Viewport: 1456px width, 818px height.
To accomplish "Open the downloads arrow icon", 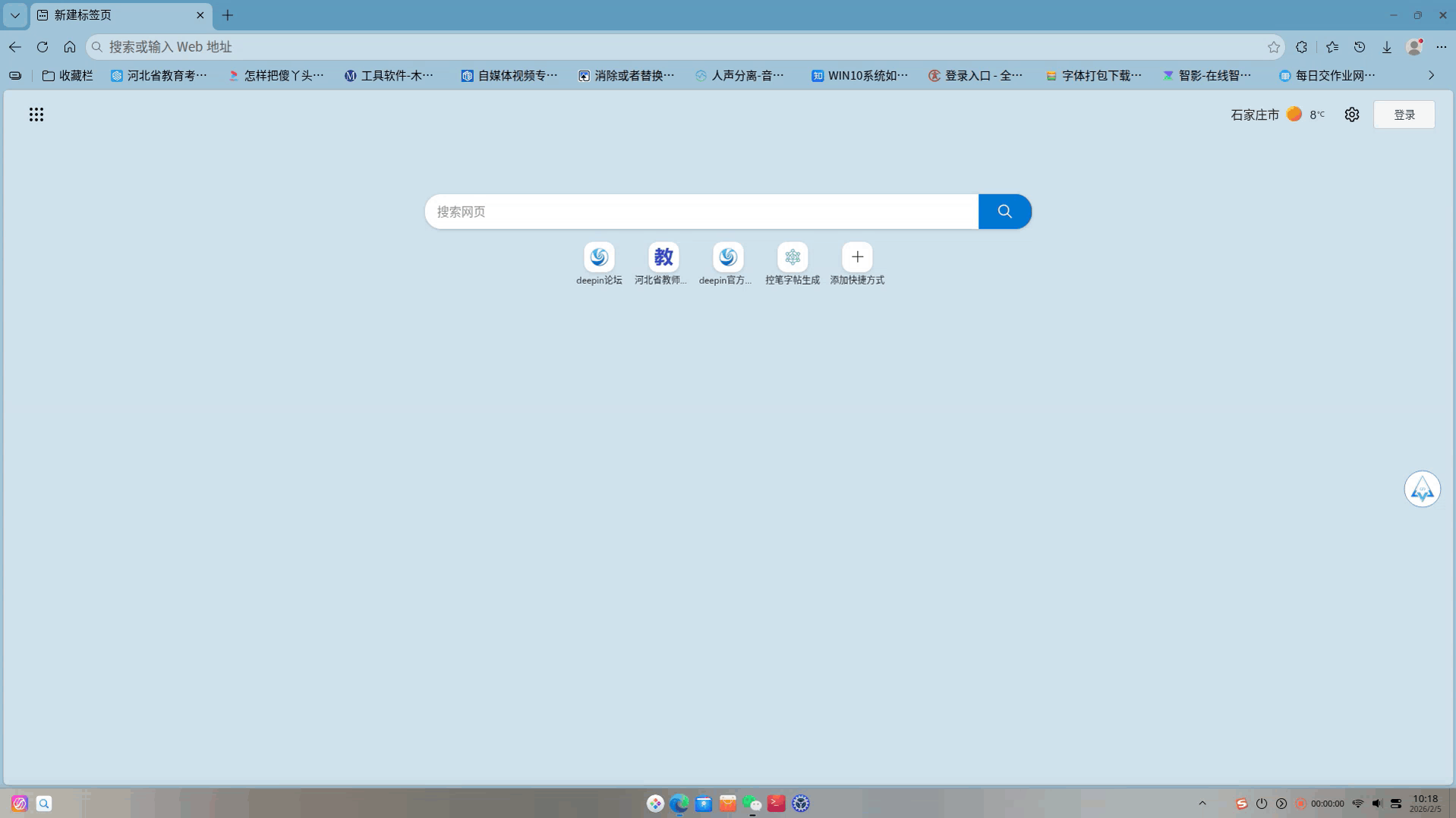I will [1387, 47].
